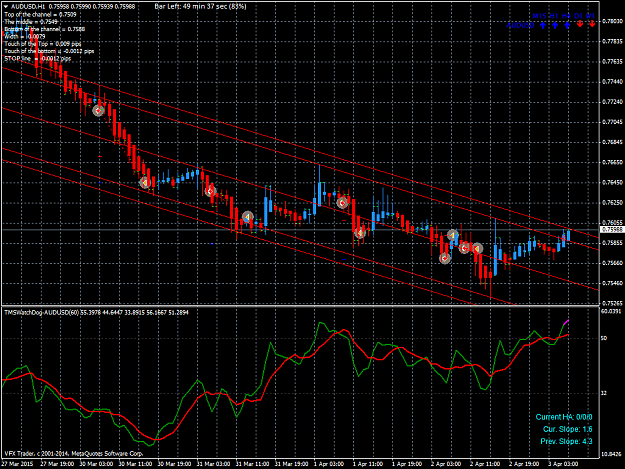625x469 pixels.
Task: Click the '27 Mar 2015' date on time axis
Action: [x=17, y=464]
